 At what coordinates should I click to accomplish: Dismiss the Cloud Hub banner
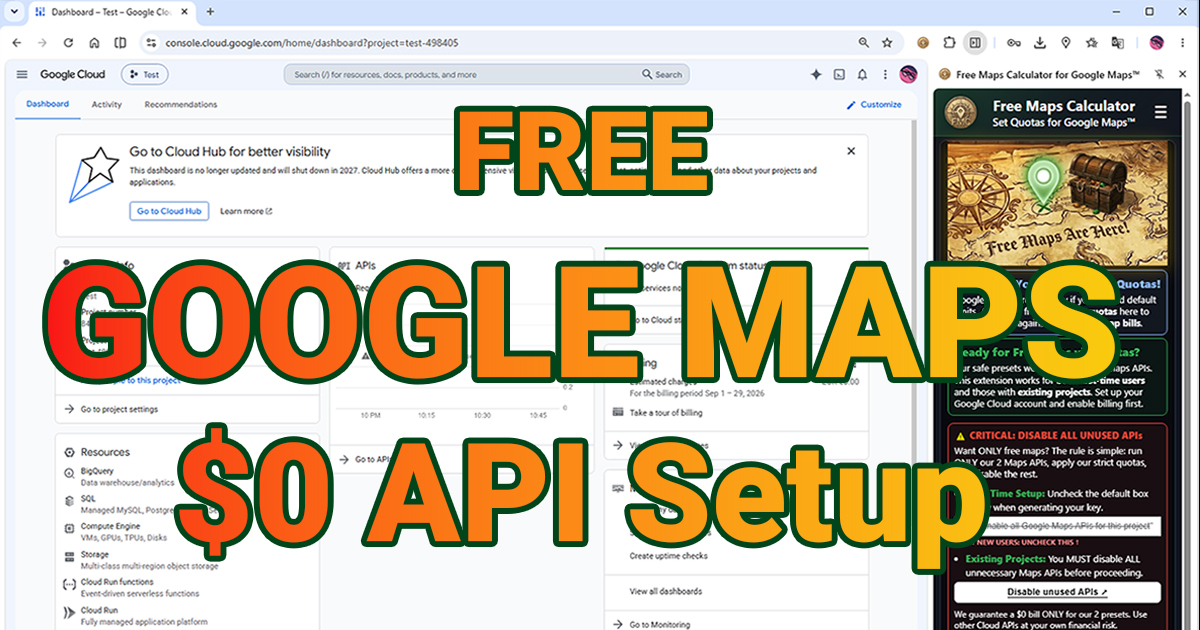point(851,151)
